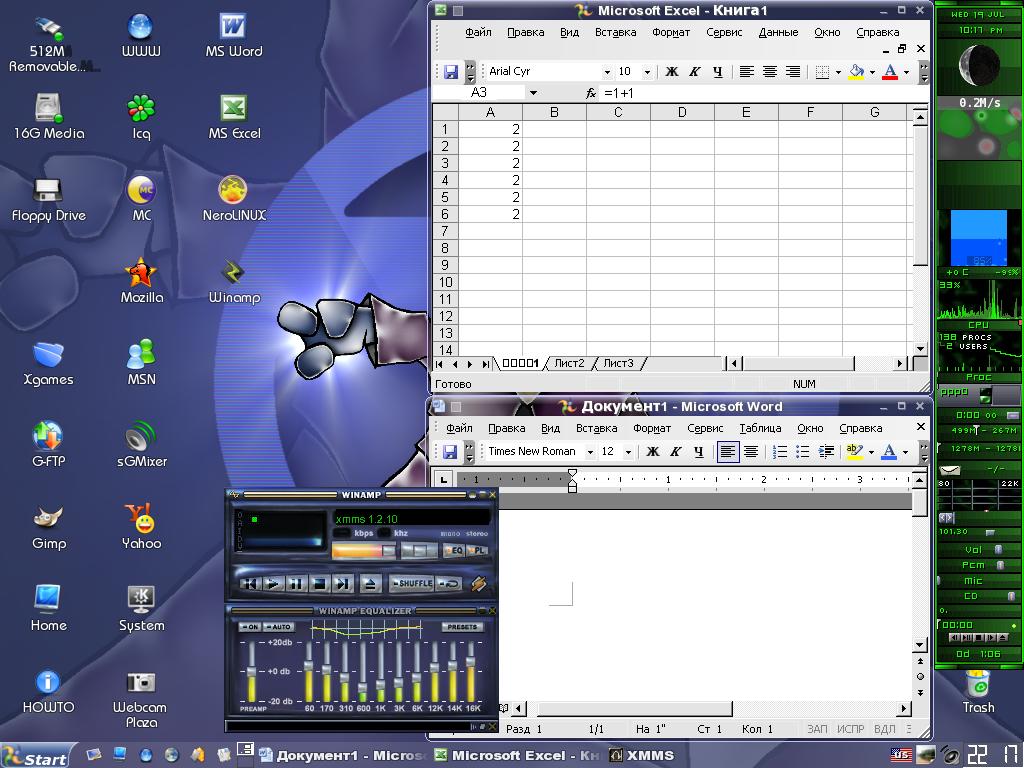This screenshot has width=1024, height=768.
Task: Center align text in Excel toolbar
Action: 770,72
